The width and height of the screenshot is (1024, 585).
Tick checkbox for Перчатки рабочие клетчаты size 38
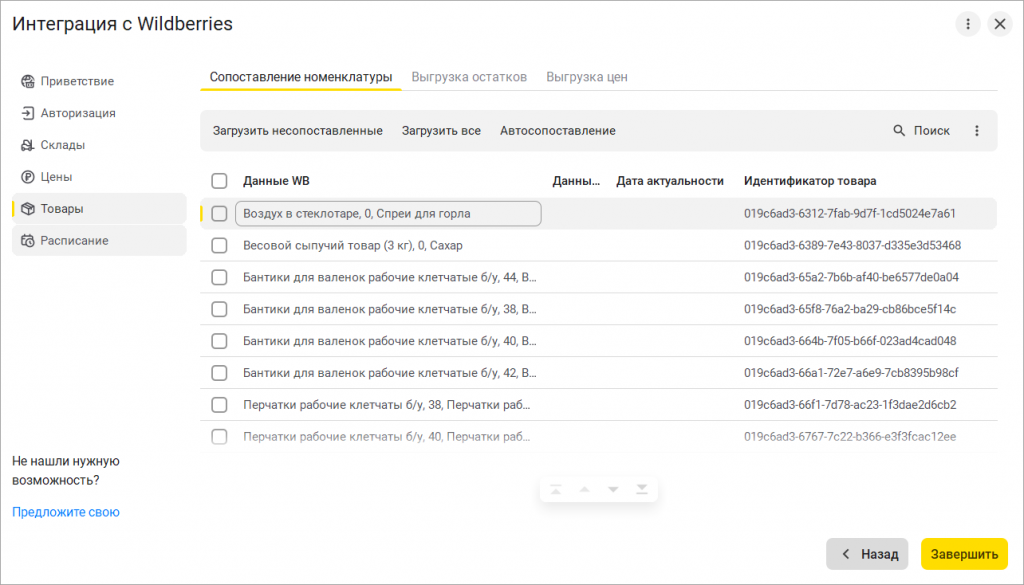tap(219, 405)
